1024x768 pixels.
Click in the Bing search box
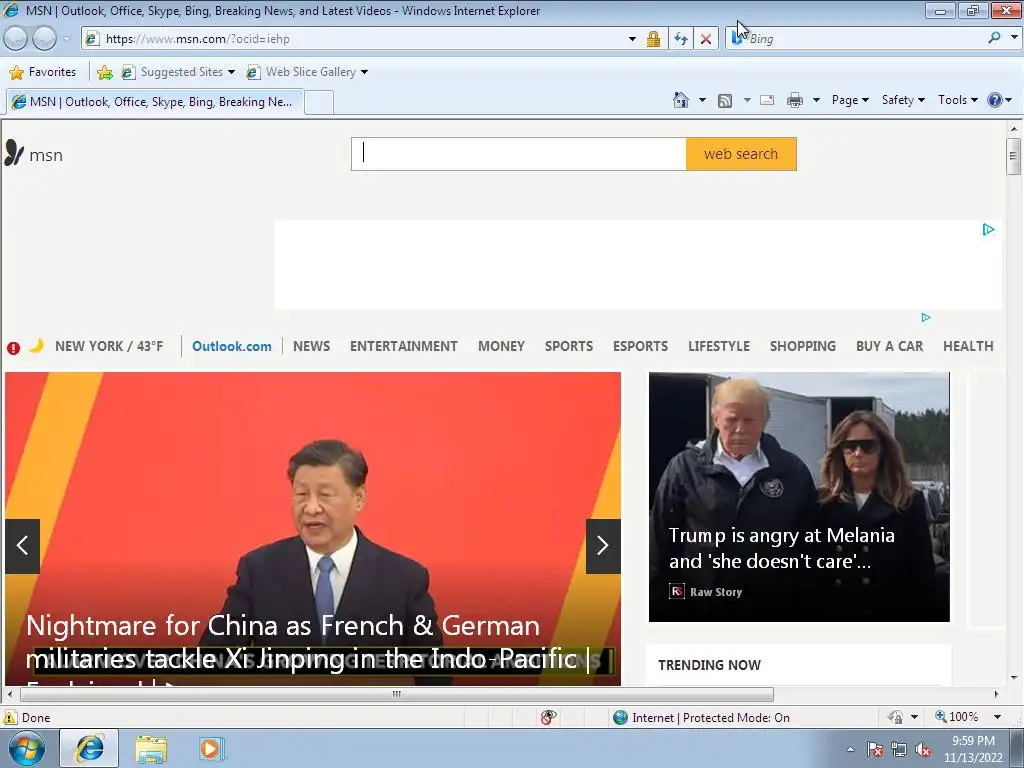(865, 39)
